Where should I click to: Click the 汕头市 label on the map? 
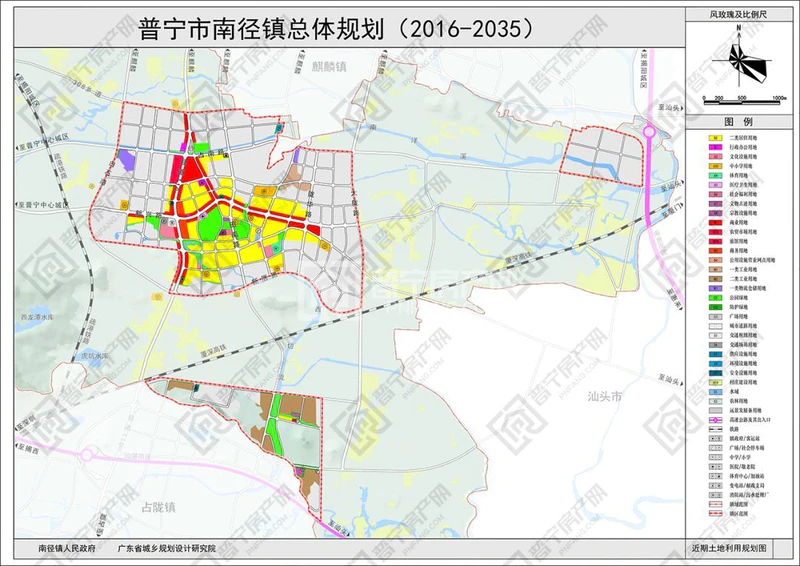coord(603,397)
